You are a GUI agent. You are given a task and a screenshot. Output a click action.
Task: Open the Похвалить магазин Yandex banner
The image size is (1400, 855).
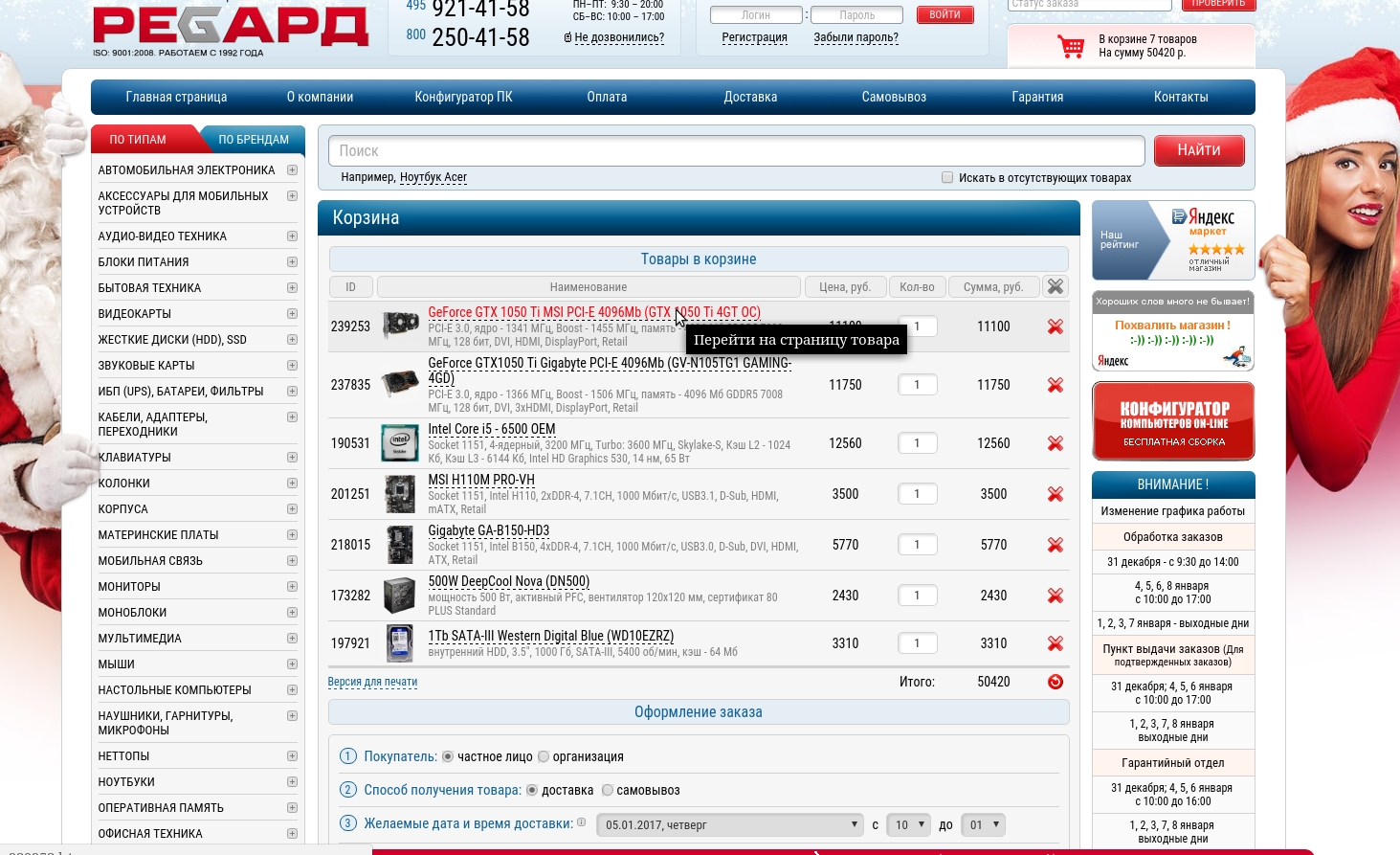tap(1173, 331)
